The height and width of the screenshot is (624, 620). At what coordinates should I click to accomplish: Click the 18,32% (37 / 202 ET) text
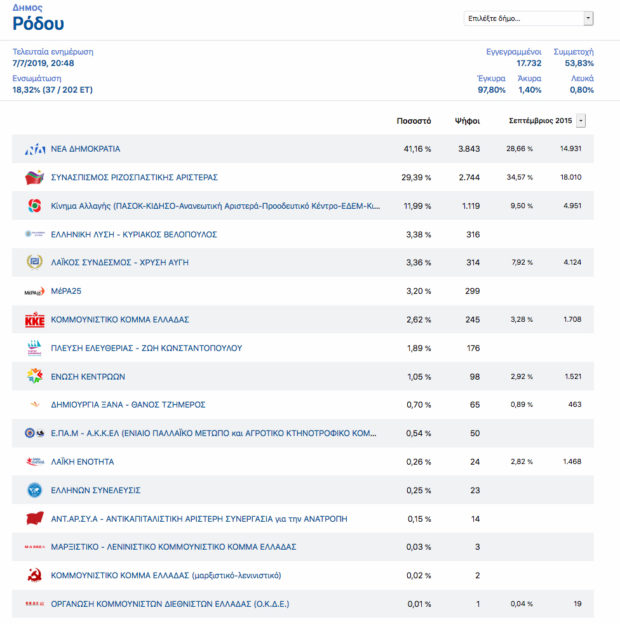coord(52,90)
